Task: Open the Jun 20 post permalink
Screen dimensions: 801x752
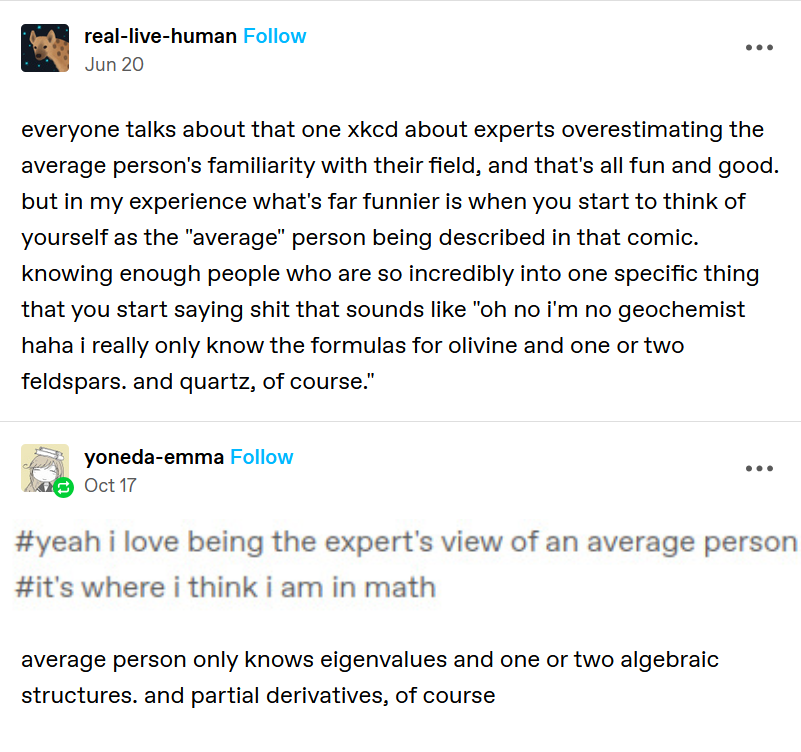Action: 114,64
